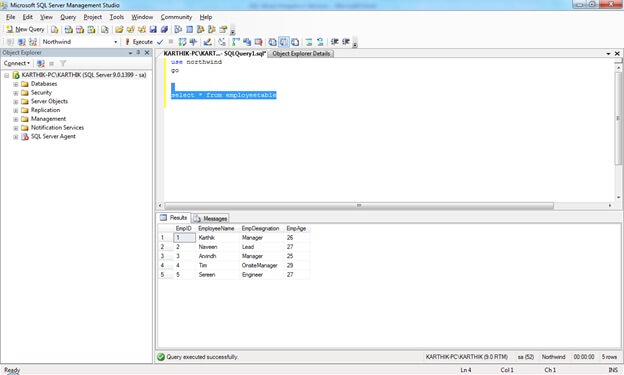Toggle Include Client Statistics

coord(247,42)
